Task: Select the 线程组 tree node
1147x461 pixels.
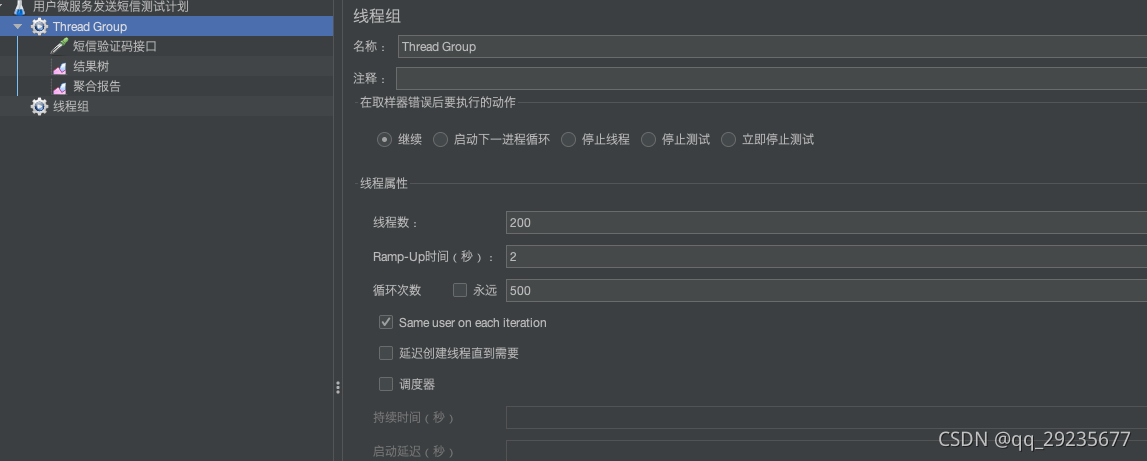Action: (71, 106)
